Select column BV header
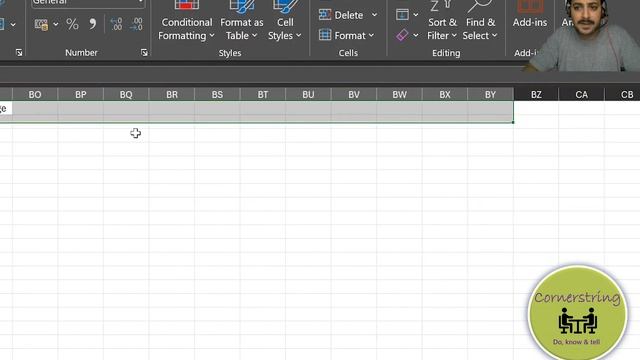Screen dimensions: 640x360 tap(354, 95)
